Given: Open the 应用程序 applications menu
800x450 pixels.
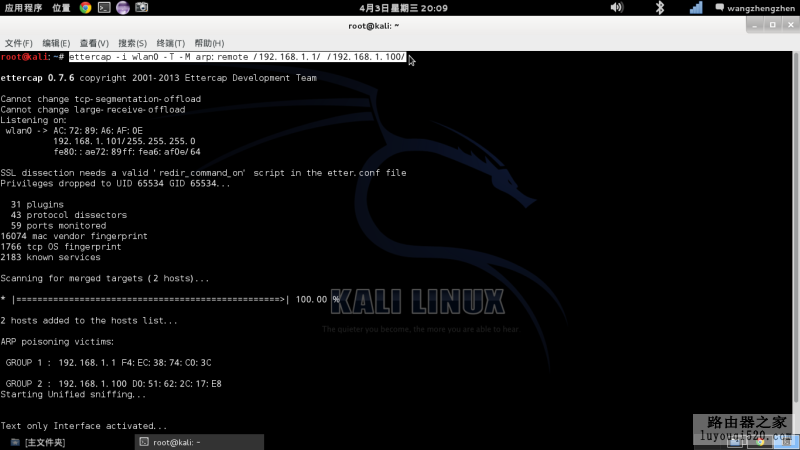Looking at the screenshot, I should [23, 8].
